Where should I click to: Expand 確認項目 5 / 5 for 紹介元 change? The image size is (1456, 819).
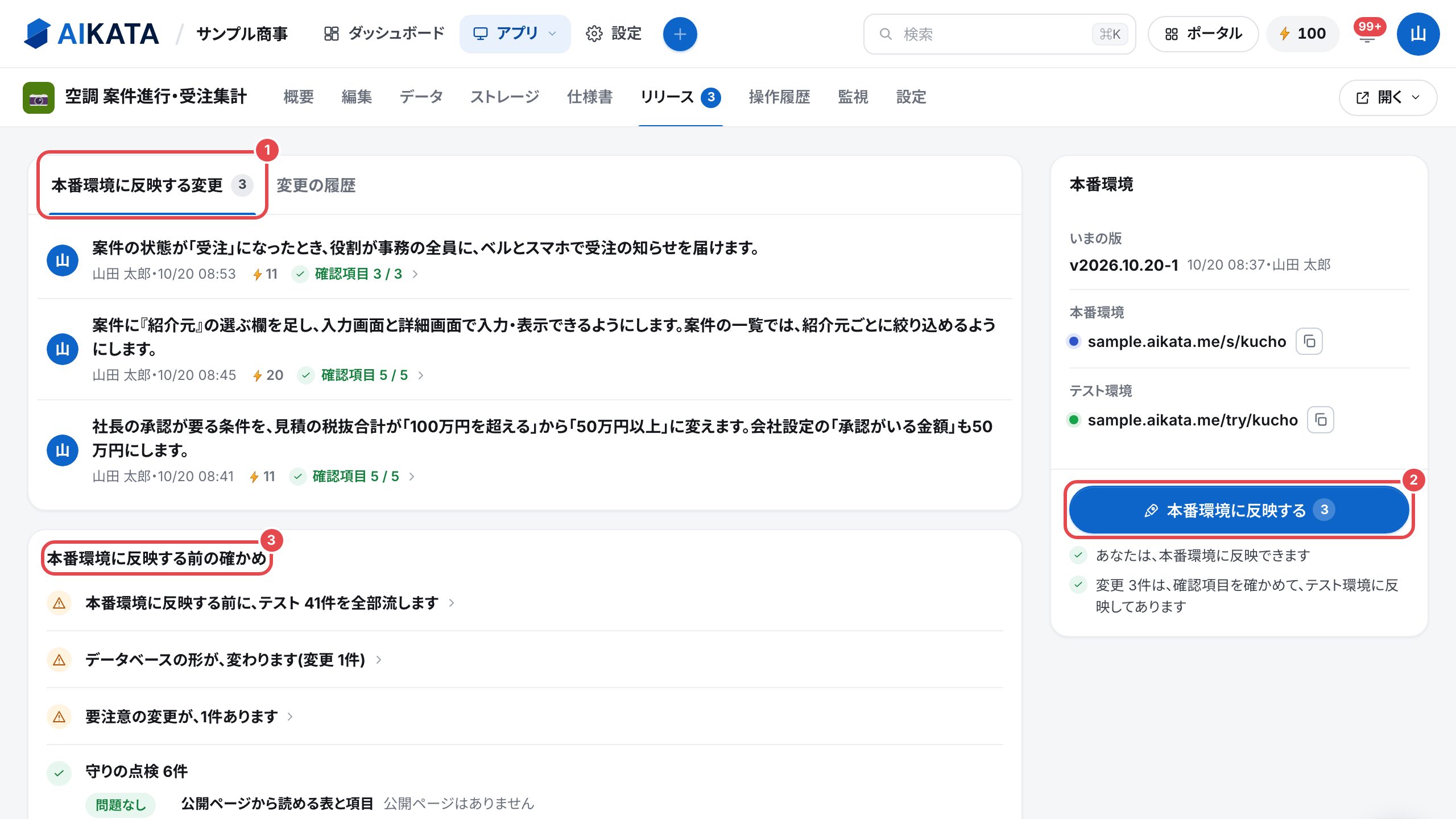[361, 375]
